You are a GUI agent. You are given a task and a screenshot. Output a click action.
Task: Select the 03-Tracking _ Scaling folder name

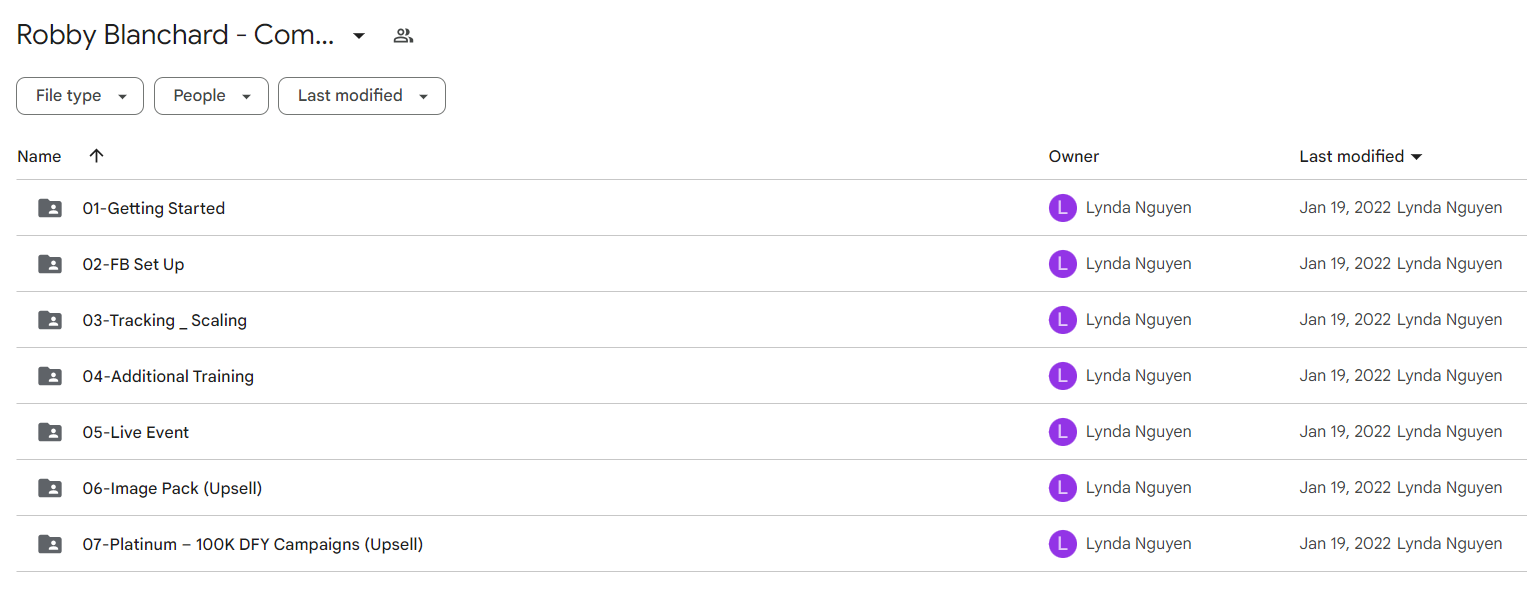point(164,320)
